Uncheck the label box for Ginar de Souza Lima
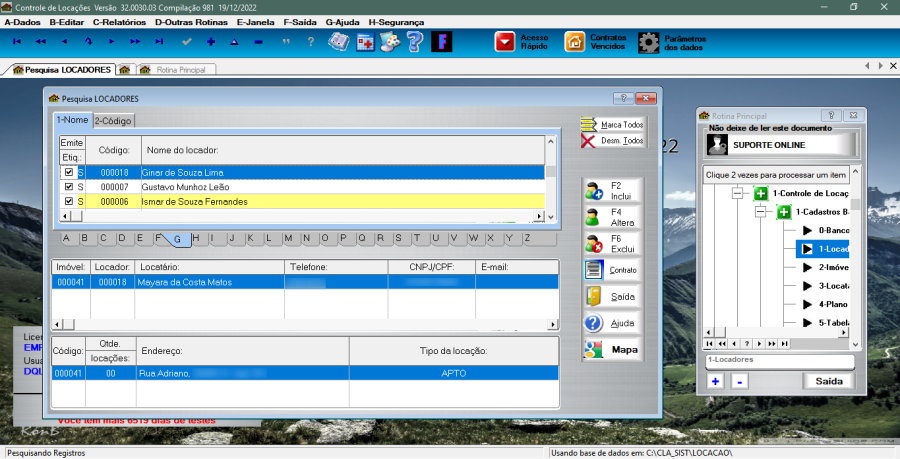This screenshot has height=459, width=900. tap(68, 172)
